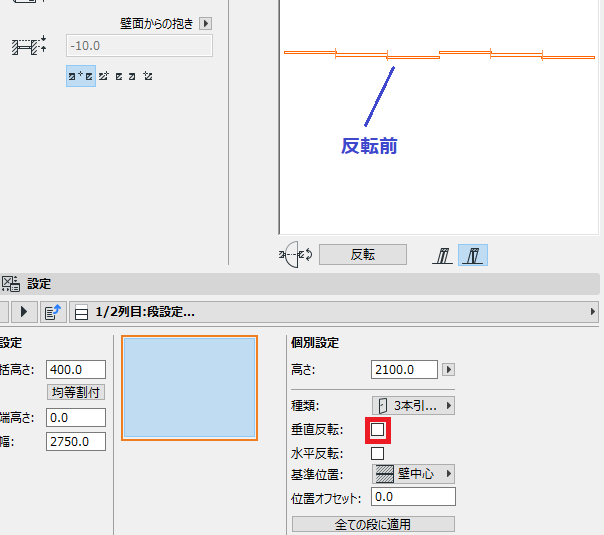Select the blue panel preview thumbnail
This screenshot has width=604, height=535.
(x=190, y=388)
